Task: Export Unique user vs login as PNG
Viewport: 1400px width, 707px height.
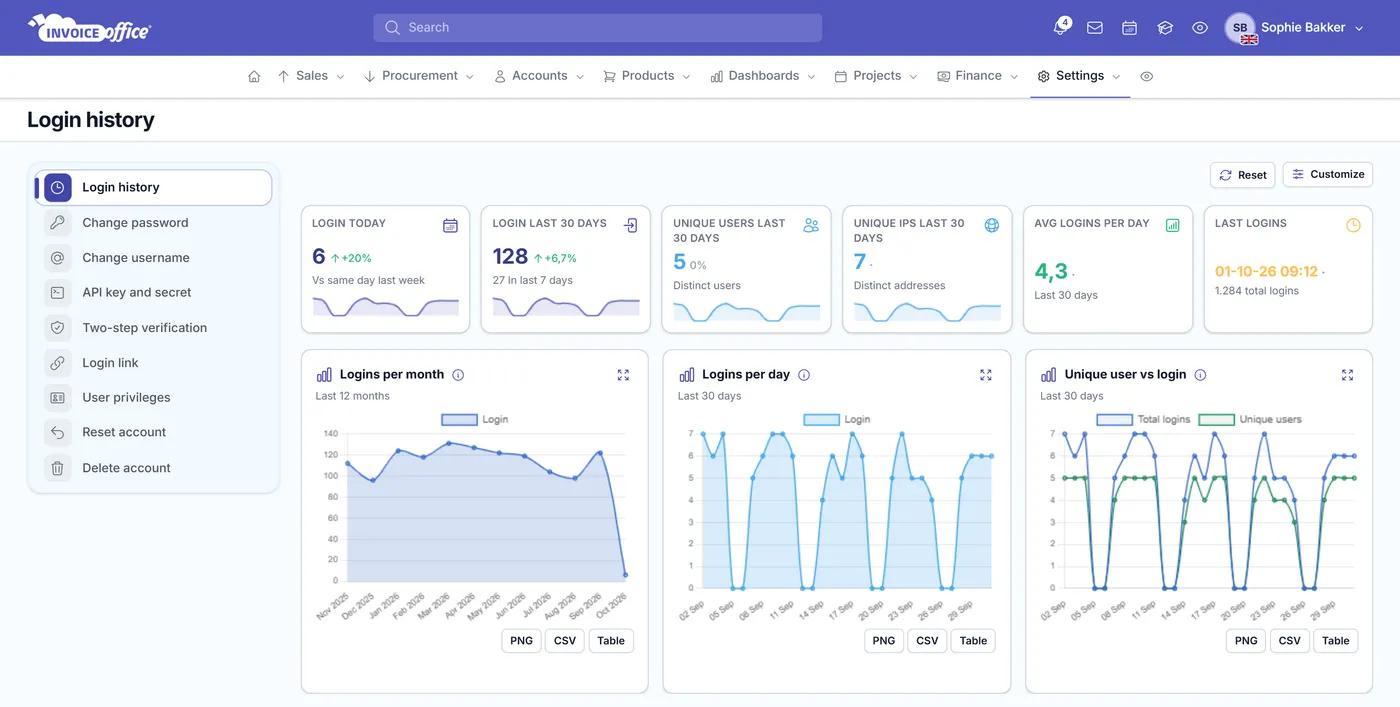Action: click(x=1246, y=641)
